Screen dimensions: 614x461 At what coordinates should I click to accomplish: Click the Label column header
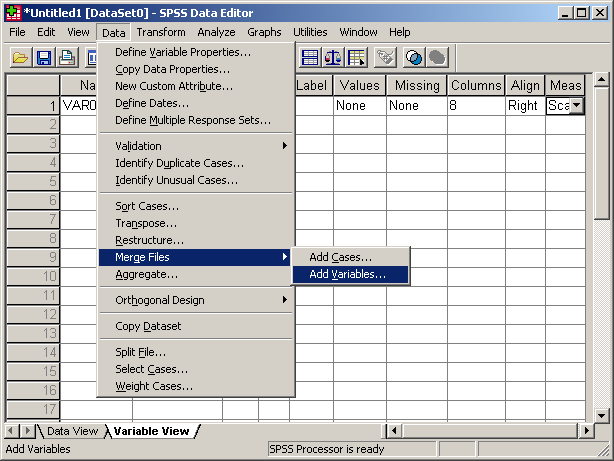pos(312,85)
